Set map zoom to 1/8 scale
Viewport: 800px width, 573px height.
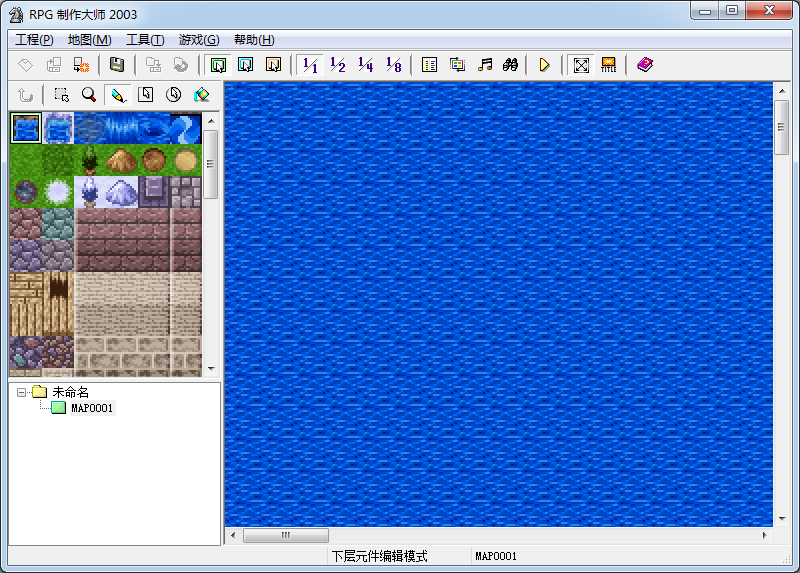point(393,65)
